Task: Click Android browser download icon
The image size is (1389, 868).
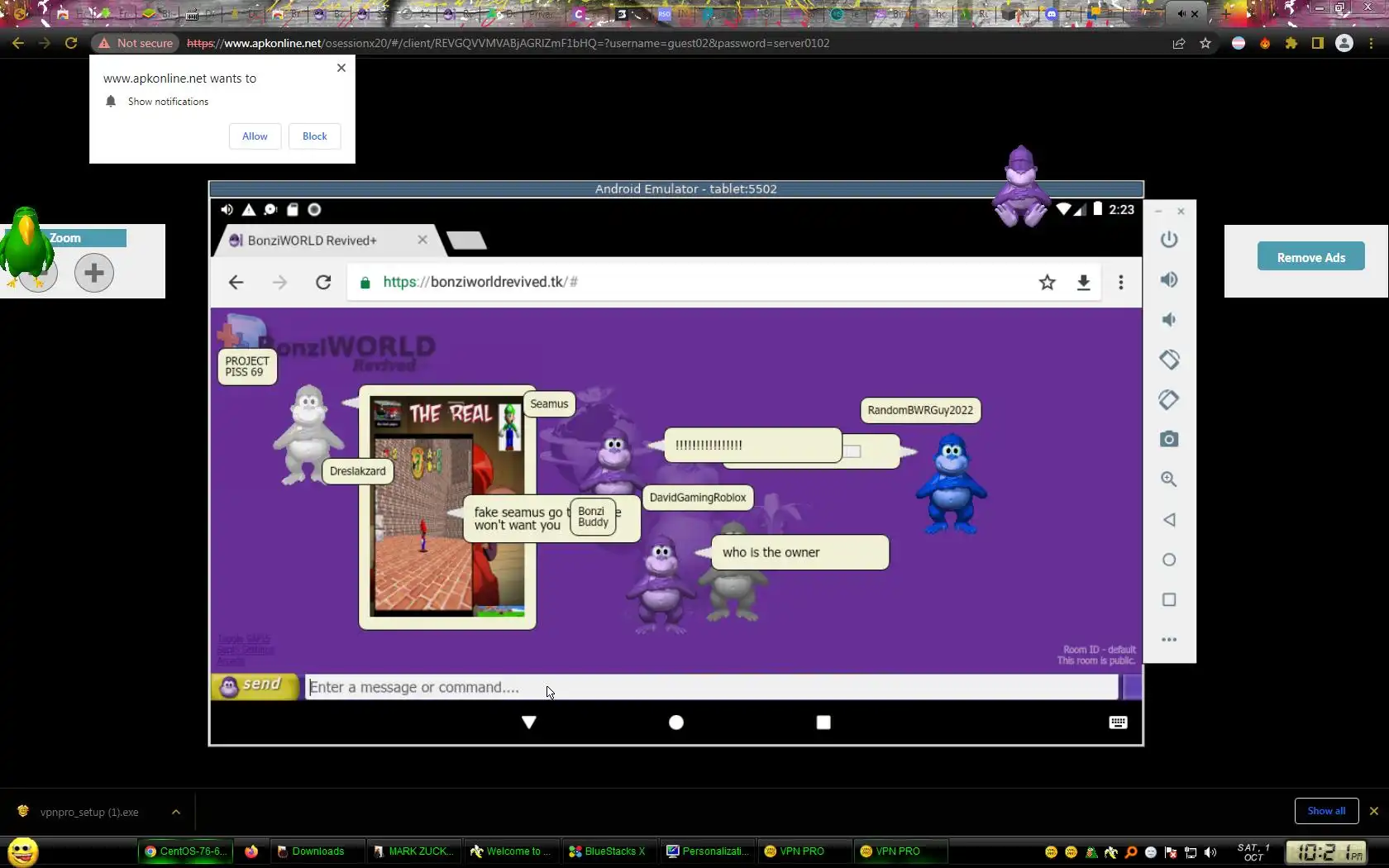Action: (1083, 283)
